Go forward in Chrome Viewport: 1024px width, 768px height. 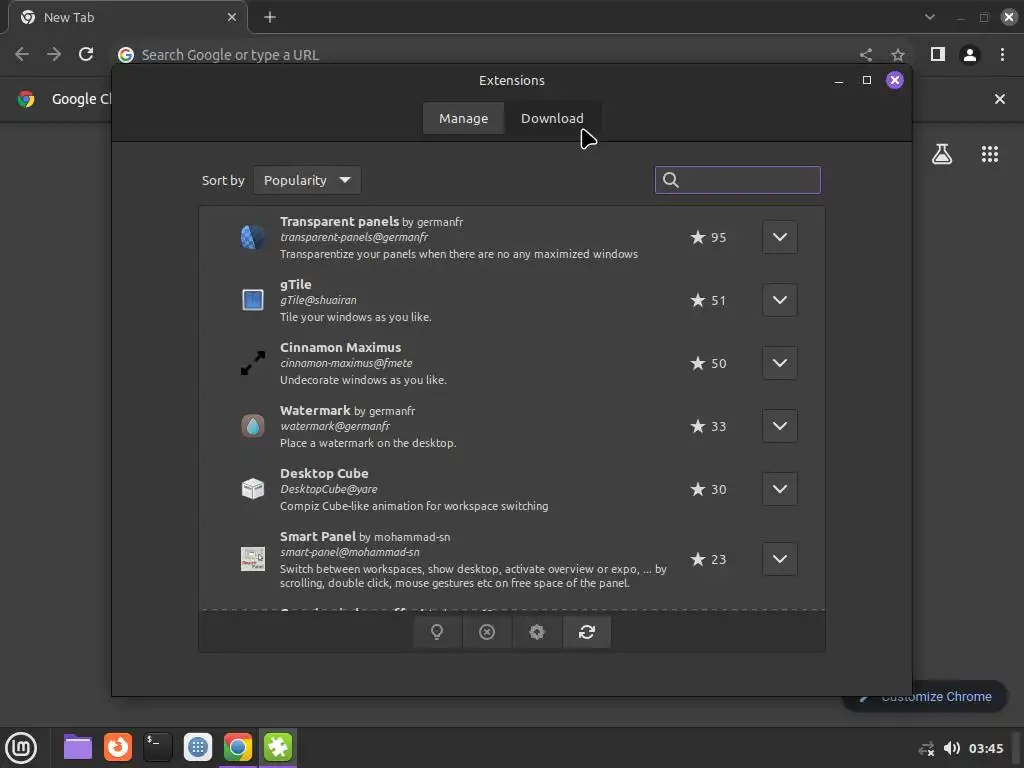[54, 54]
